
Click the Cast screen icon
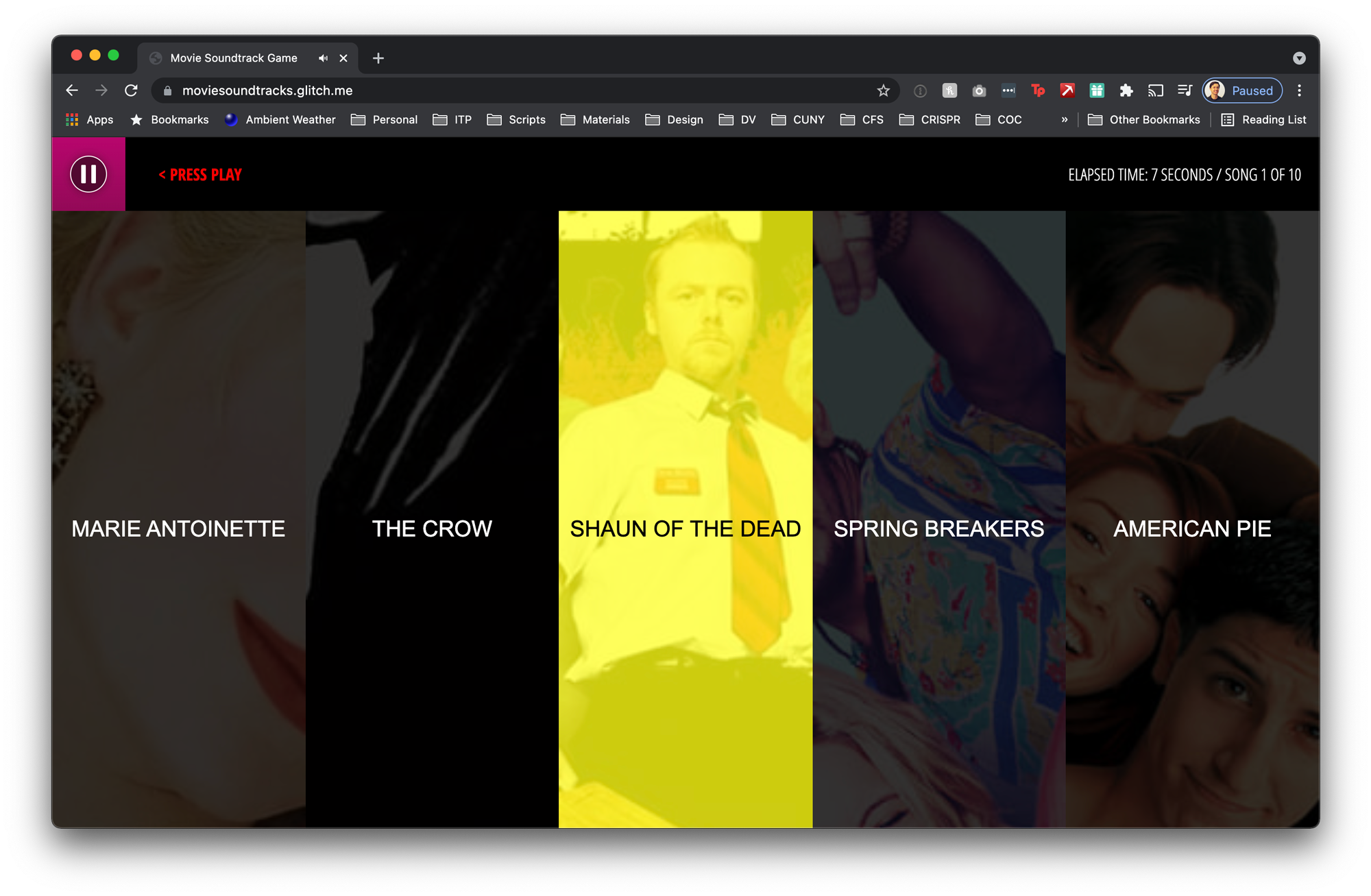[1156, 90]
